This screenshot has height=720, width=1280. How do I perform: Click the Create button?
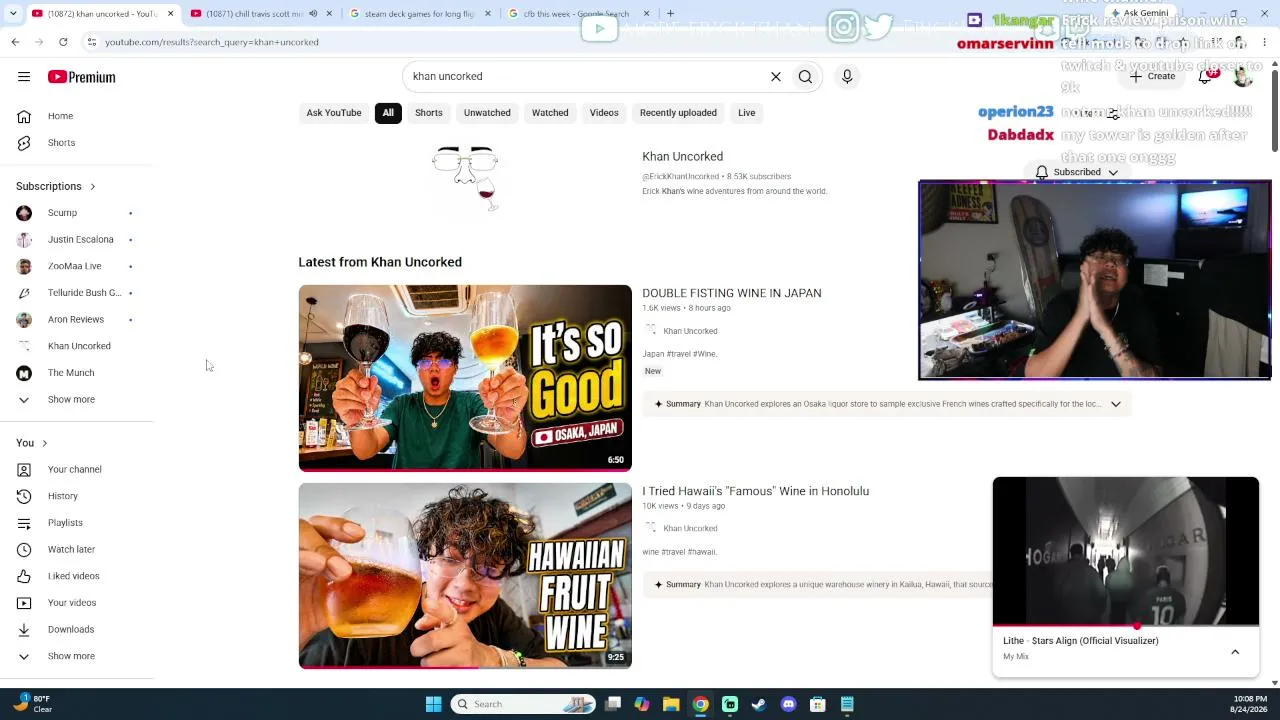(1152, 76)
